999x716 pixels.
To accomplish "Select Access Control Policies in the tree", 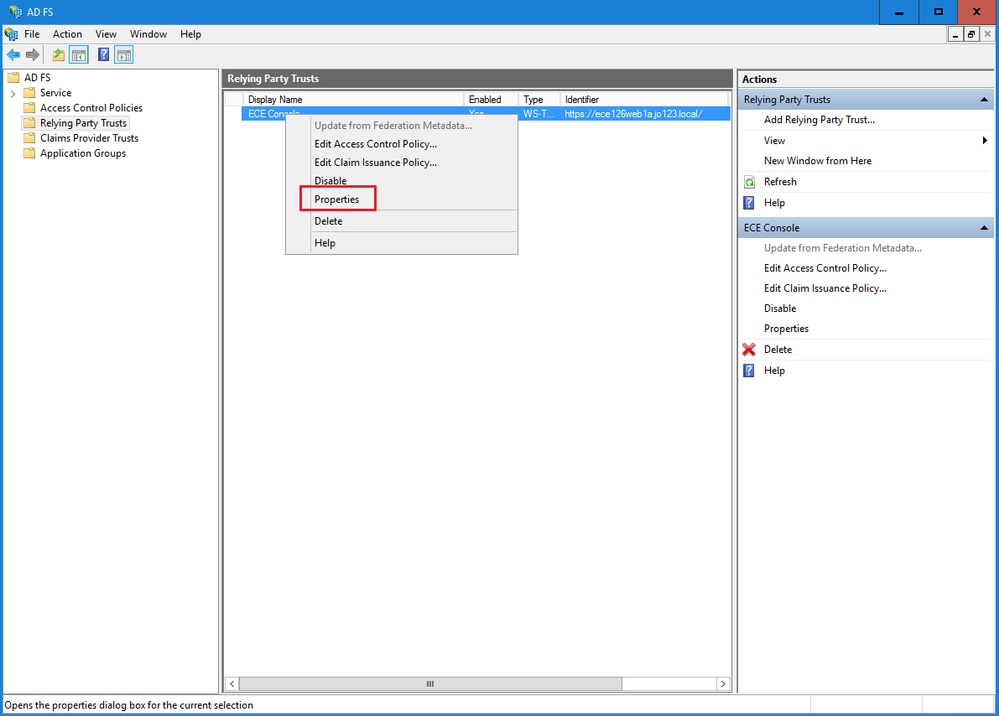I will pos(91,108).
